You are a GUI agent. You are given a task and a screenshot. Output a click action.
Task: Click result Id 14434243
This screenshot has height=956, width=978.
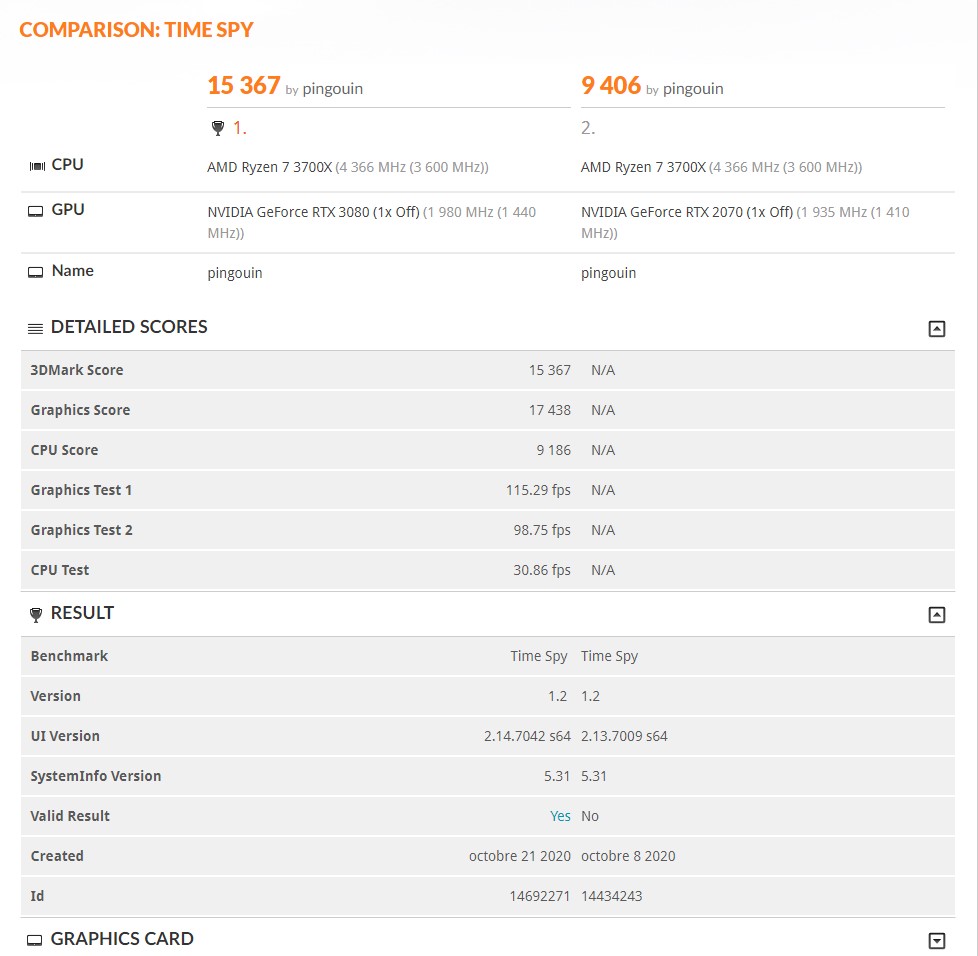click(611, 896)
